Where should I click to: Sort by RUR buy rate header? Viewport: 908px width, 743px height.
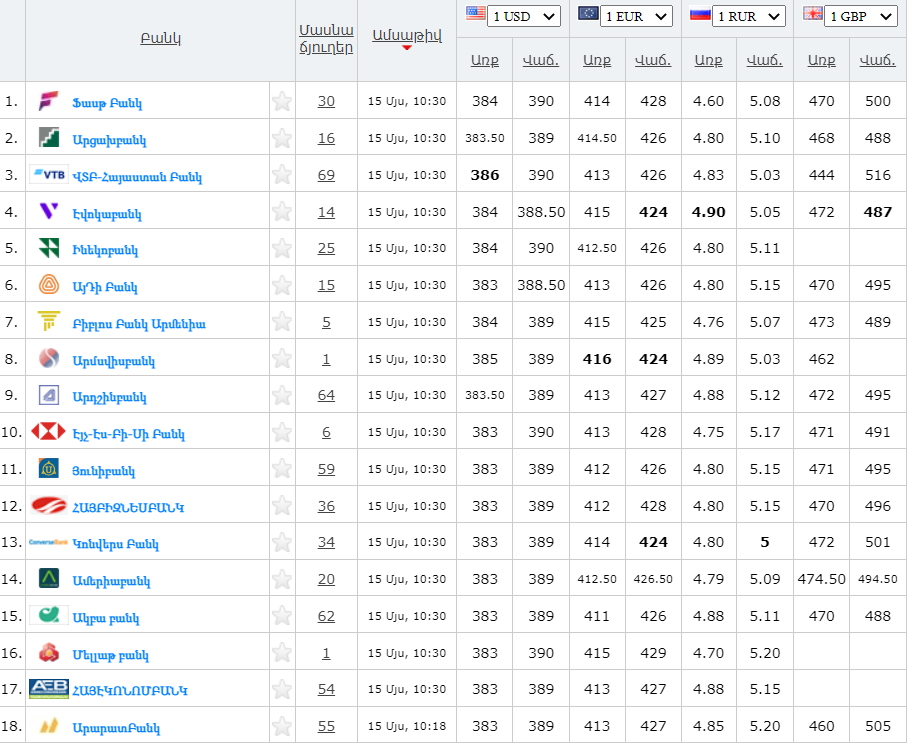[x=708, y=60]
